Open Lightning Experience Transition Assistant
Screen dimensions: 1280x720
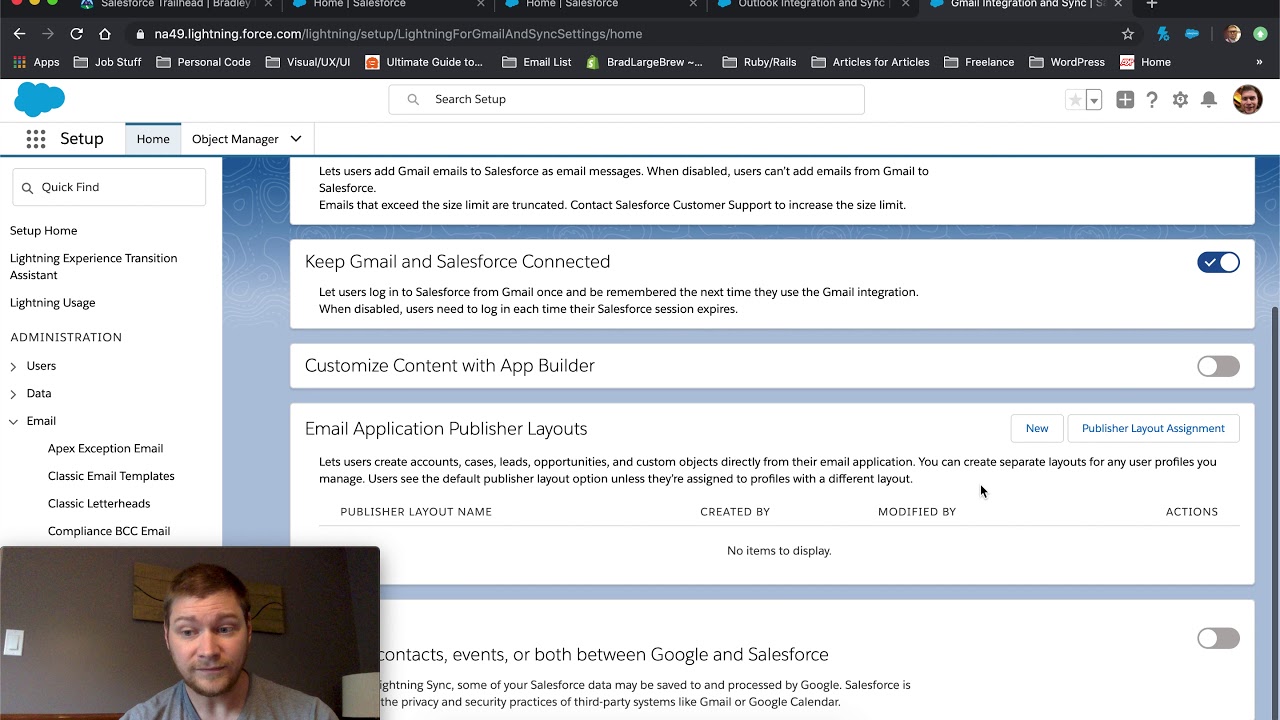point(93,267)
